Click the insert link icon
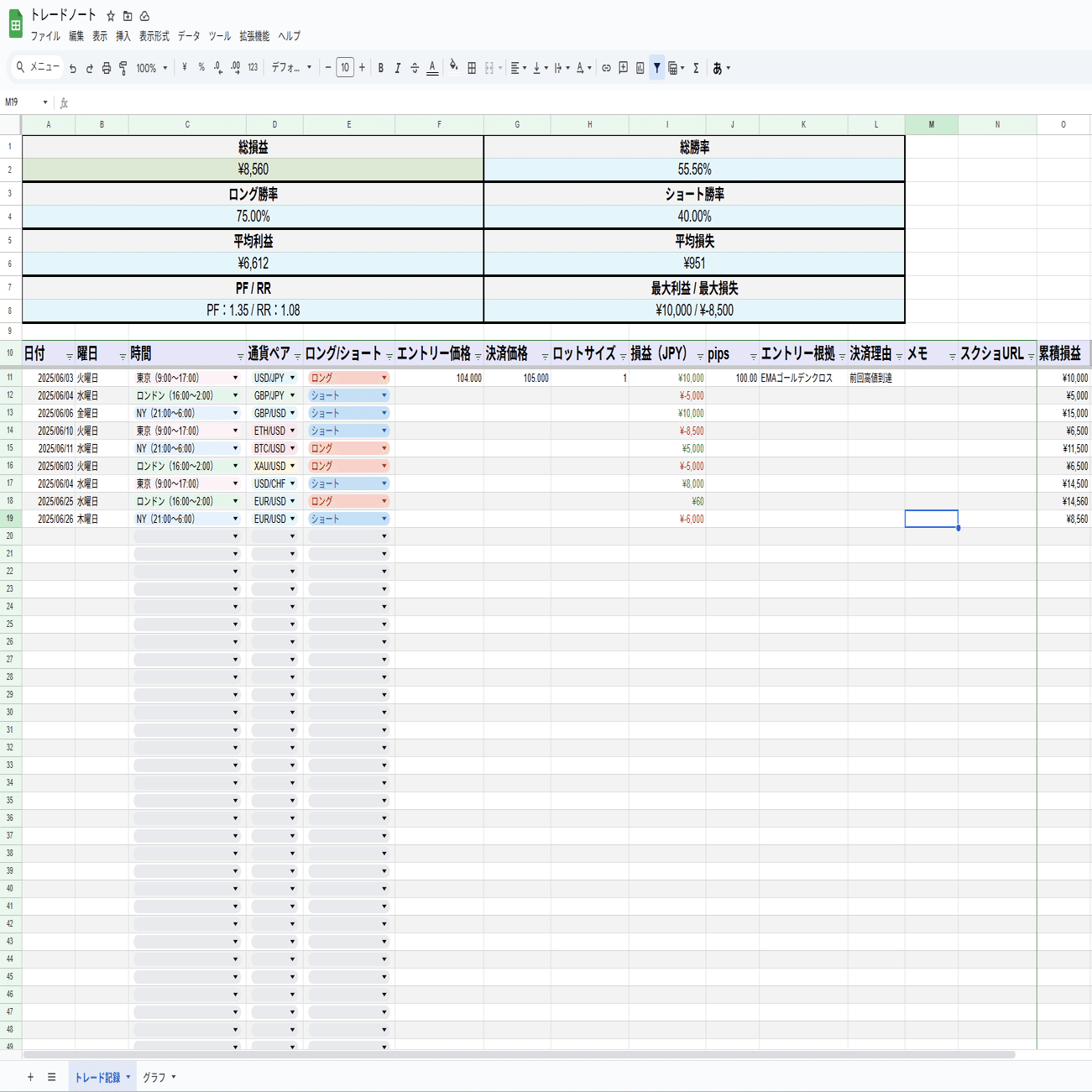The width and height of the screenshot is (1092, 1092). 606,68
